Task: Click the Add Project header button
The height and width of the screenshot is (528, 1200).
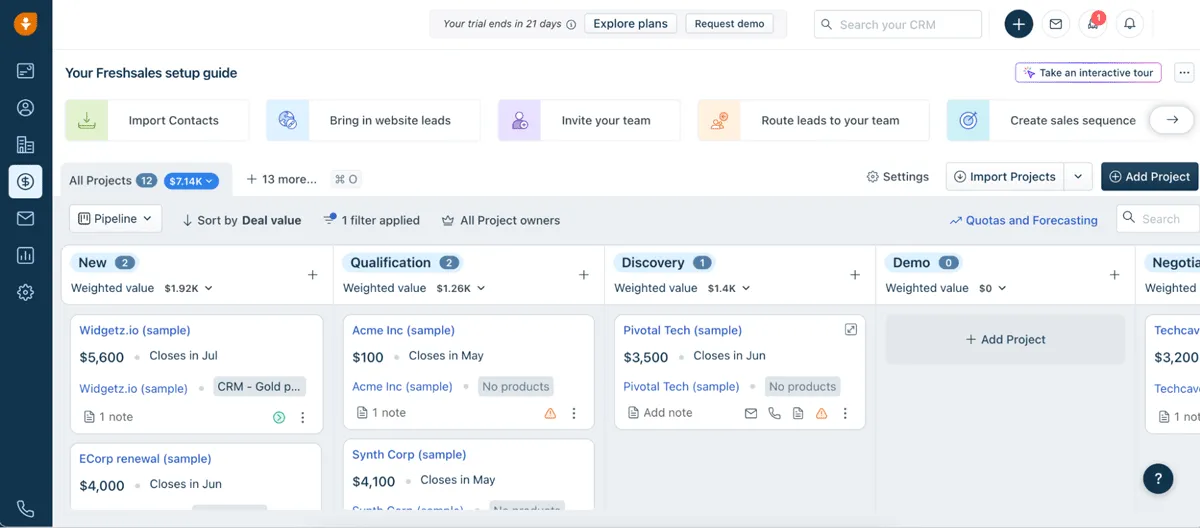Action: pos(1149,176)
